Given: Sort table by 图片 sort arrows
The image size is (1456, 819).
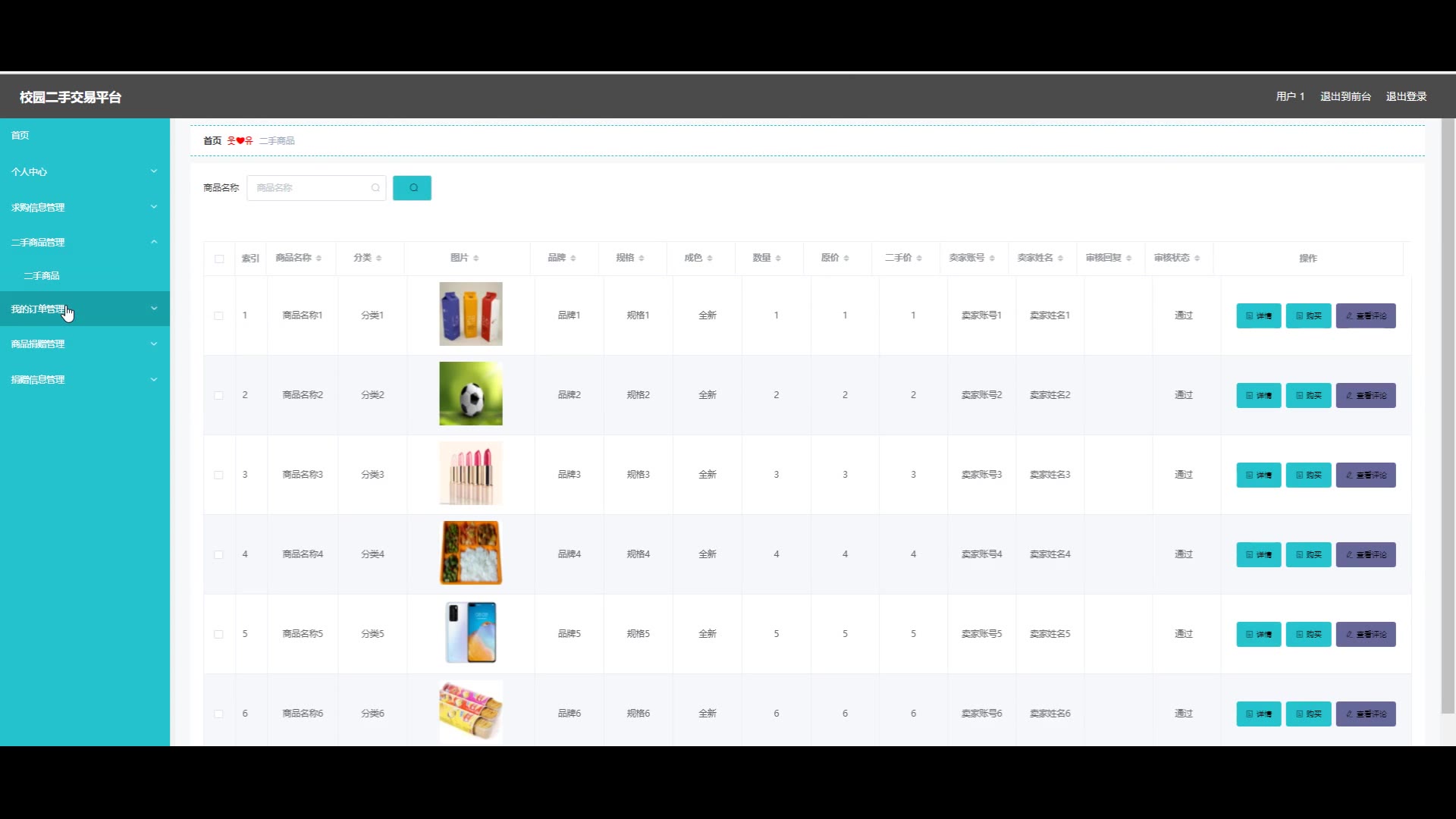Looking at the screenshot, I should (x=475, y=259).
